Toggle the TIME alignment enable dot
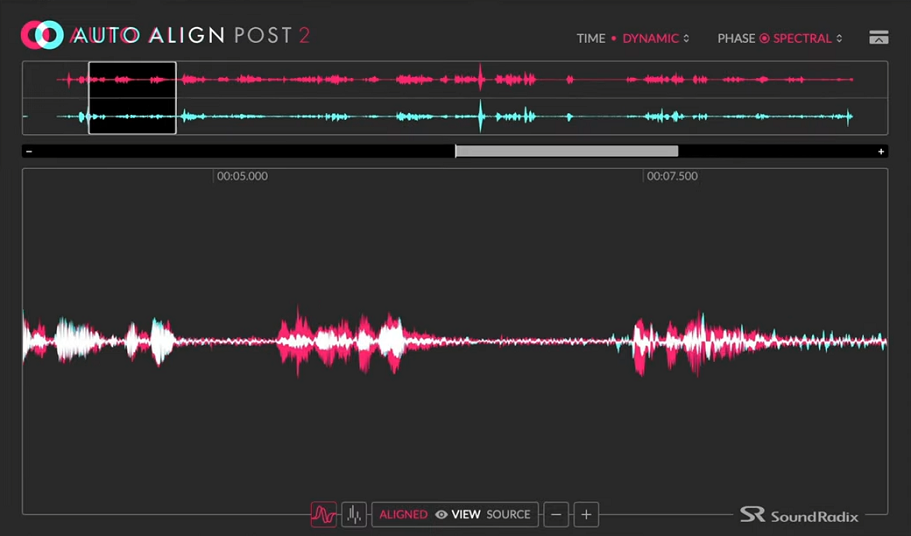Image resolution: width=911 pixels, height=536 pixels. [614, 38]
